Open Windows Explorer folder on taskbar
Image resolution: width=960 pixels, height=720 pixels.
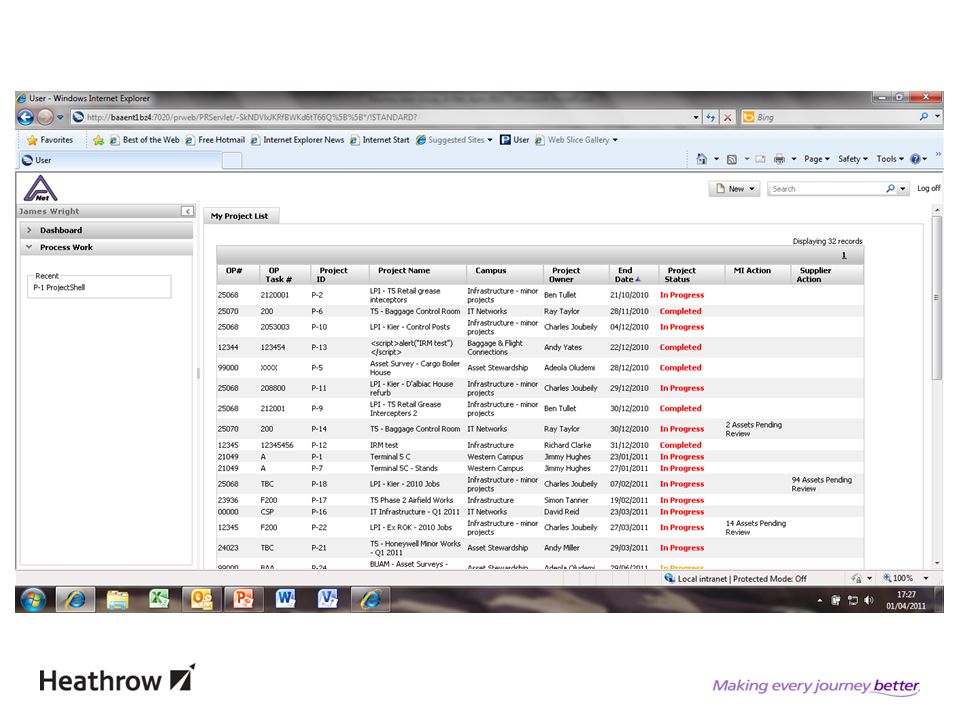coord(117,599)
